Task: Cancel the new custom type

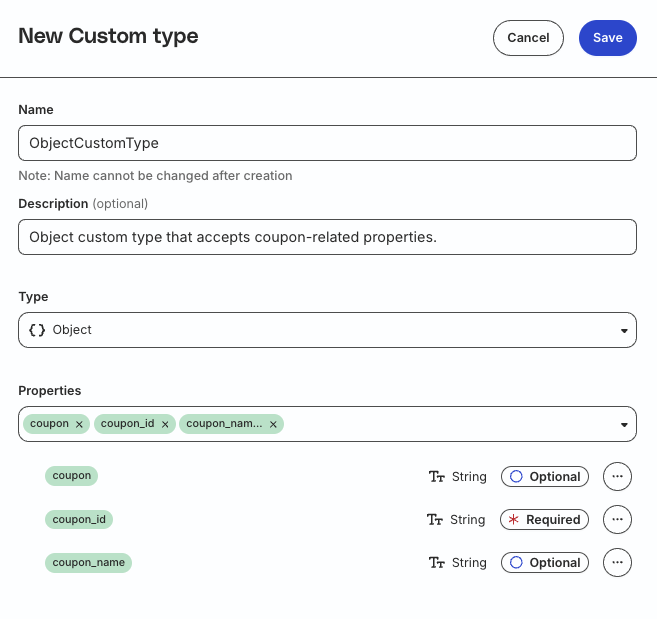Action: tap(528, 38)
